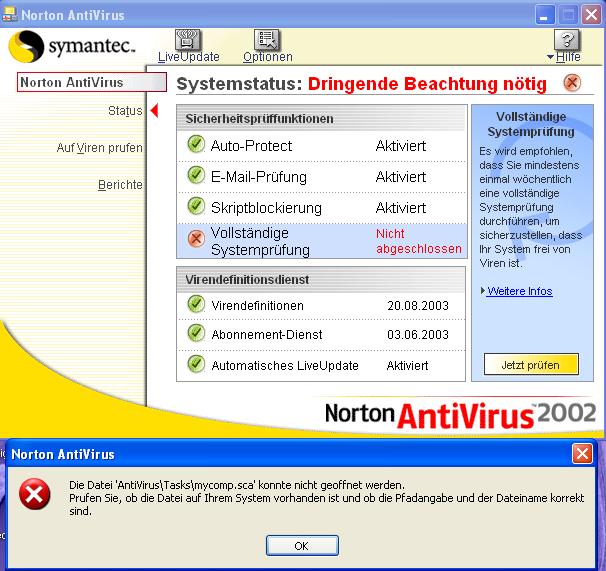The width and height of the screenshot is (606, 571).
Task: Click the Virendefinitionsdienst section header
Action: pyautogui.click(x=321, y=280)
